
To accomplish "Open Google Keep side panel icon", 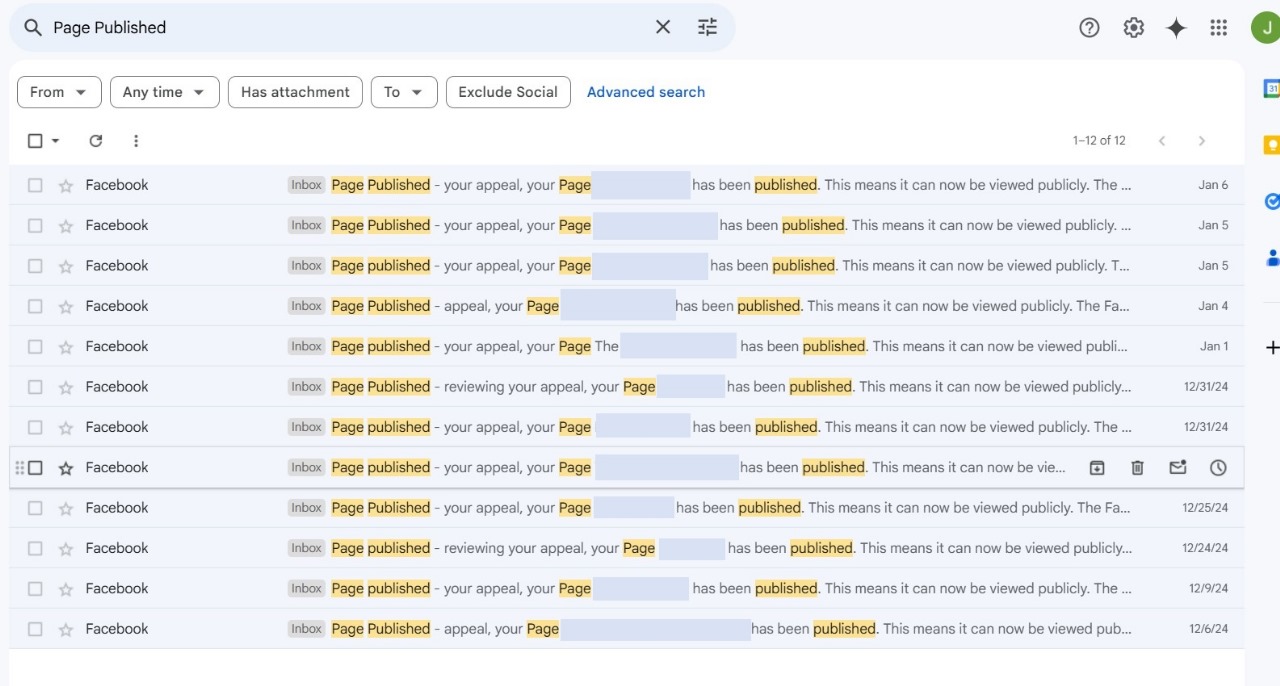I will point(1272,145).
